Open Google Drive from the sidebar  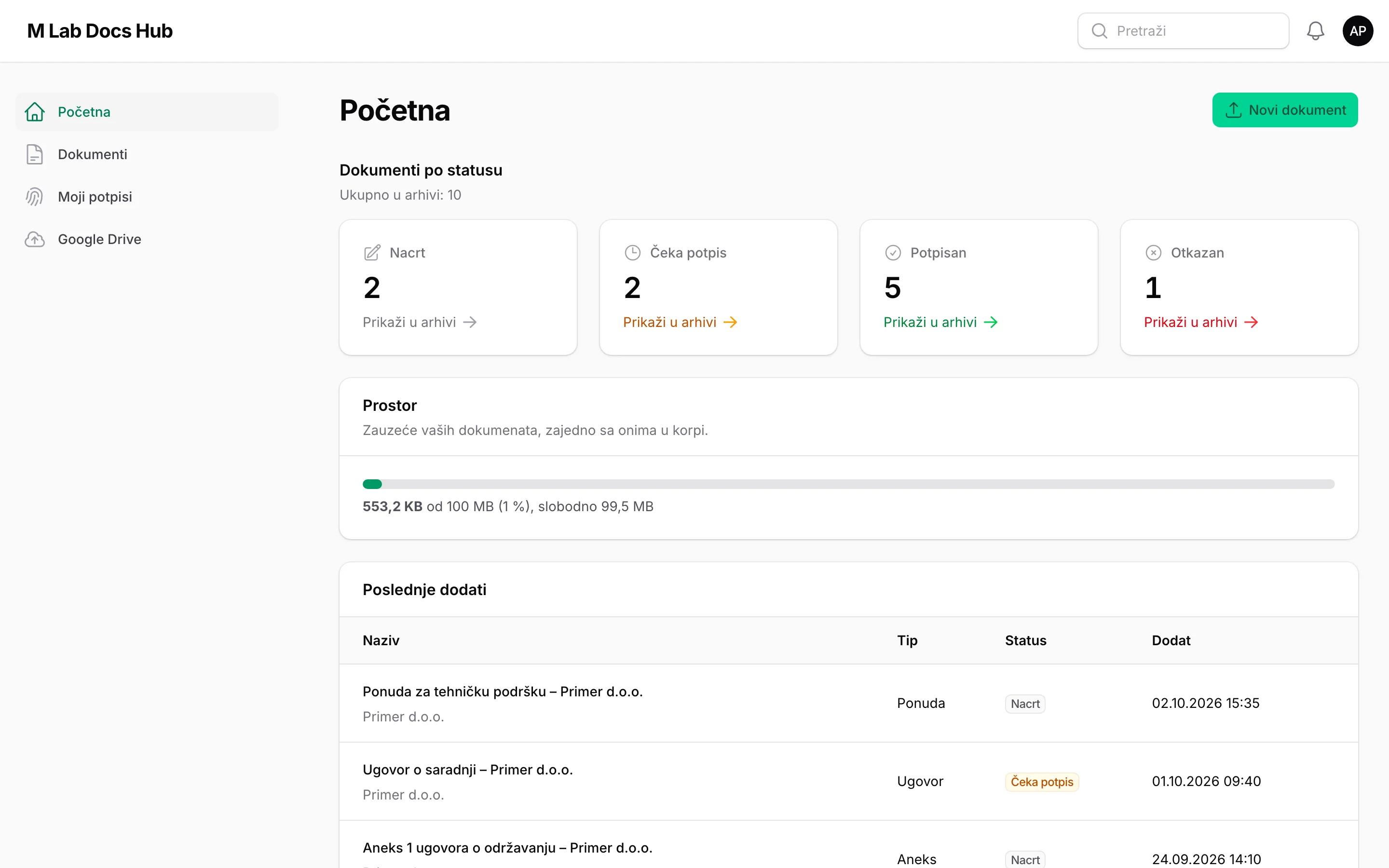[147, 239]
